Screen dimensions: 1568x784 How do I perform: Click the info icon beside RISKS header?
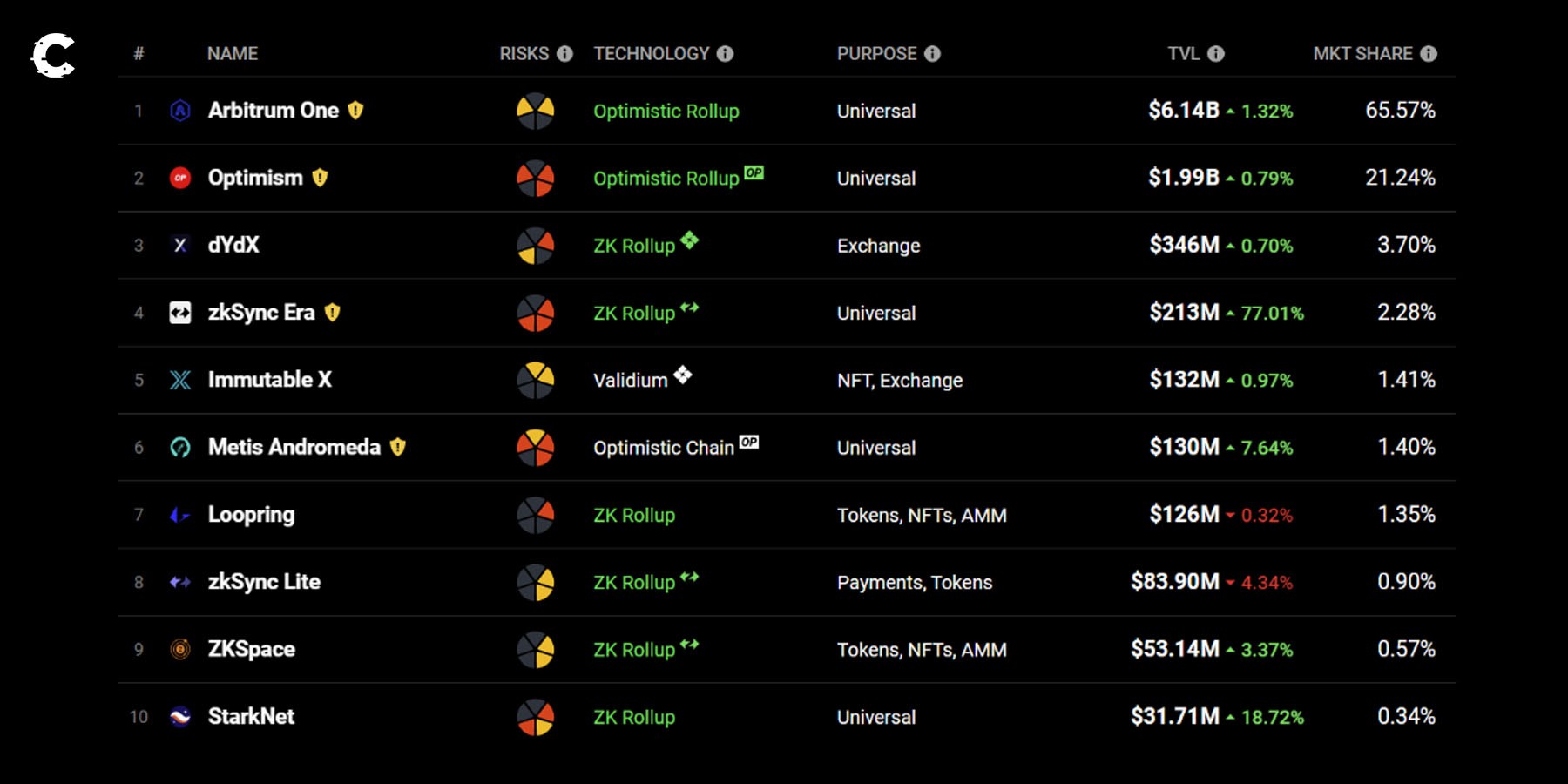click(564, 54)
